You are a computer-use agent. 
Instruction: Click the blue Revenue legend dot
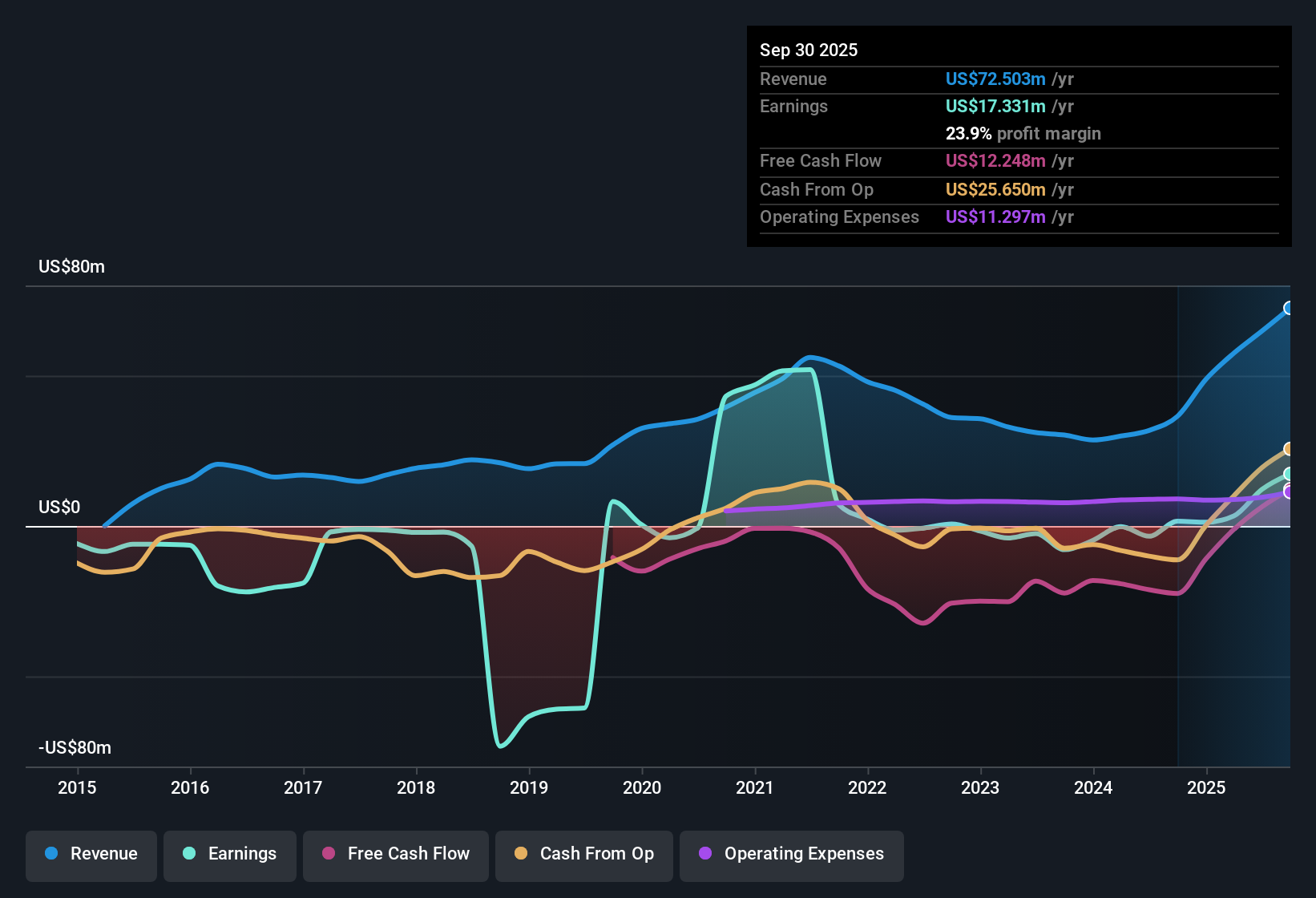(x=50, y=854)
